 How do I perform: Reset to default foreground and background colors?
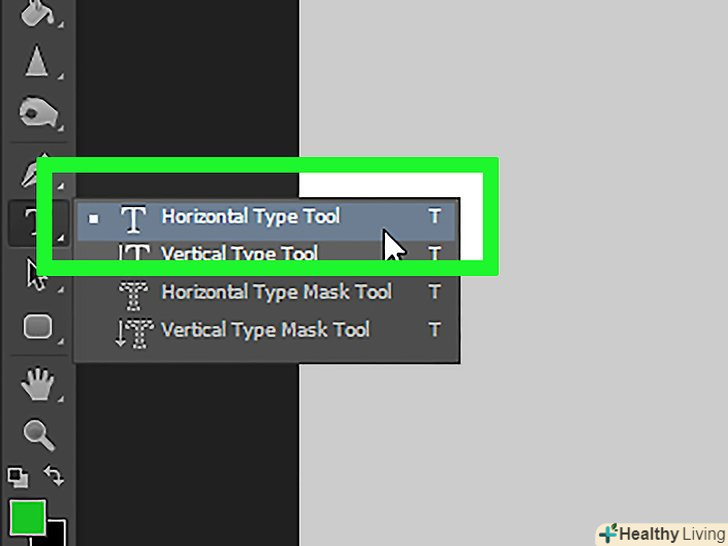coord(18,477)
